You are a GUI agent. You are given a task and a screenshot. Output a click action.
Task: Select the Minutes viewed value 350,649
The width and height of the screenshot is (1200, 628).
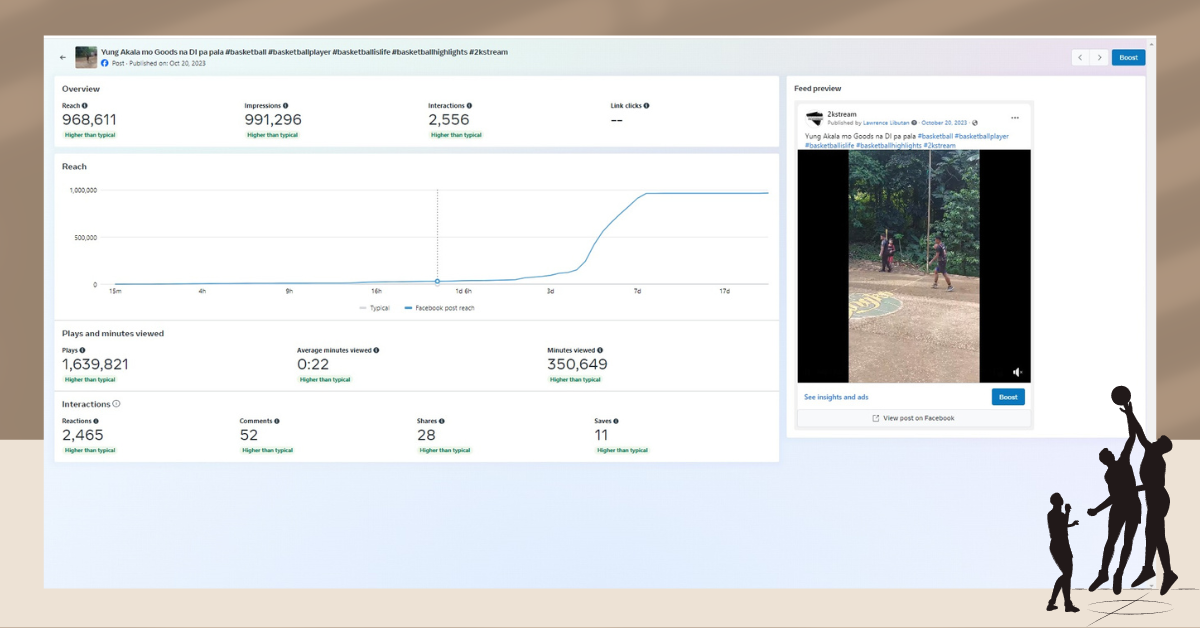[x=577, y=365]
